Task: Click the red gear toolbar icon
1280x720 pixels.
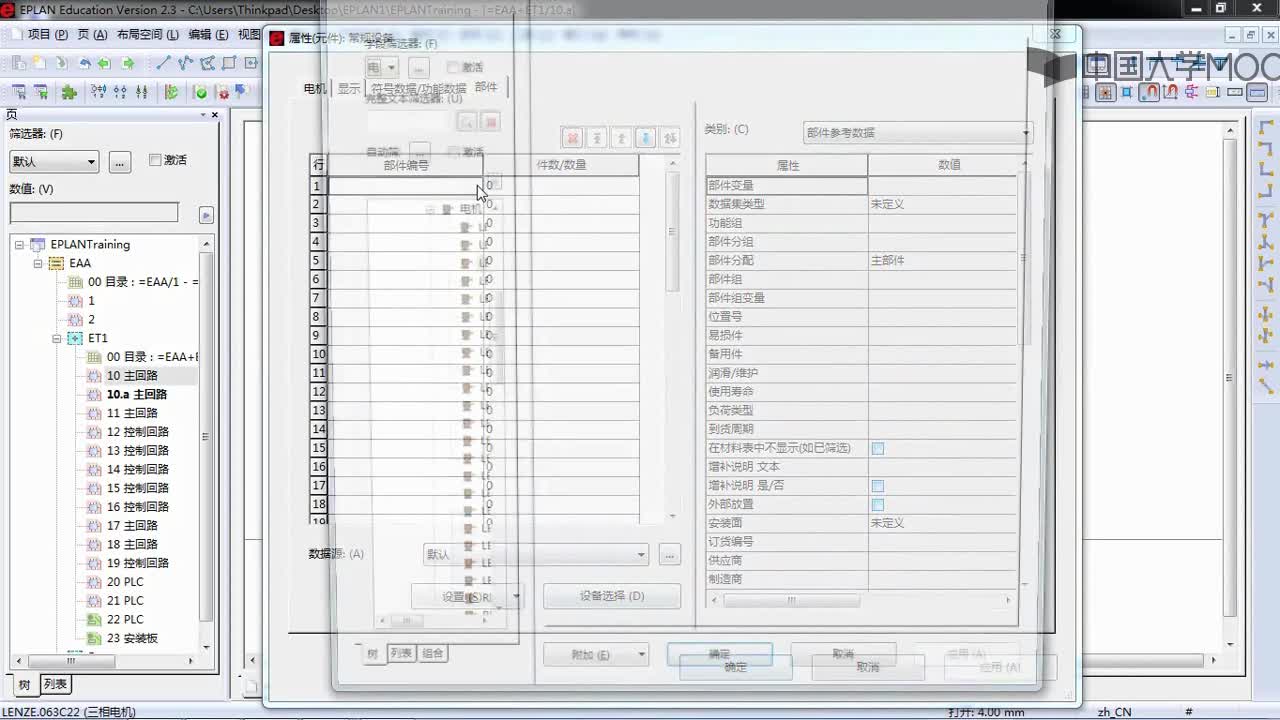Action: click(x=223, y=93)
